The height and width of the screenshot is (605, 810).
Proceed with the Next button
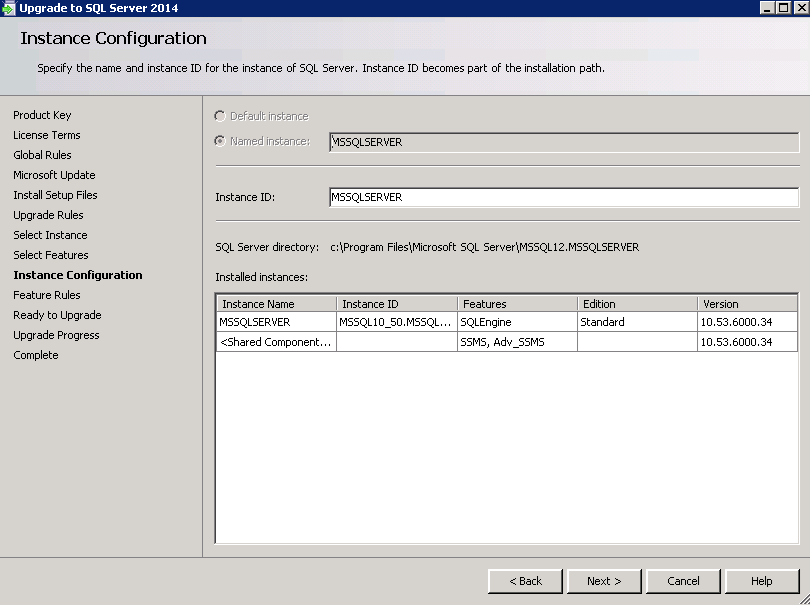coord(604,581)
